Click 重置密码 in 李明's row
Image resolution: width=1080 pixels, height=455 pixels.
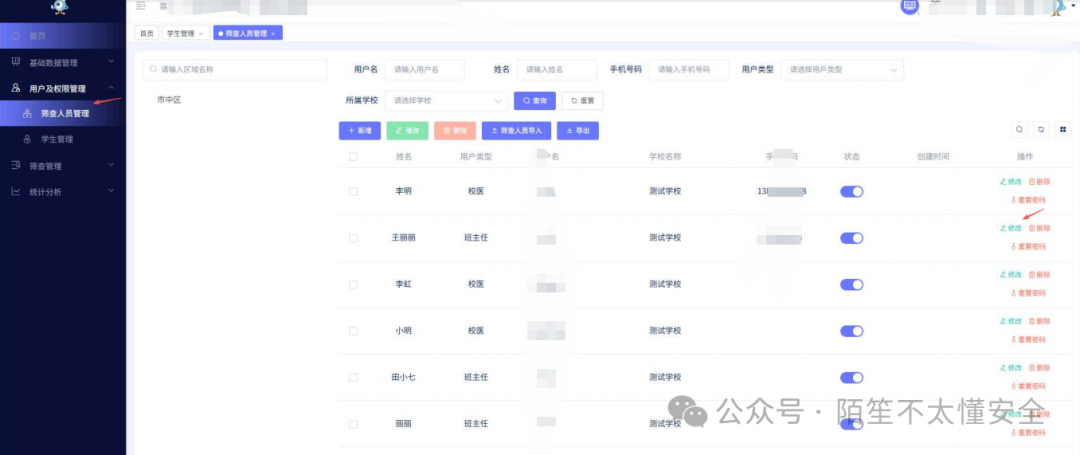point(1028,200)
